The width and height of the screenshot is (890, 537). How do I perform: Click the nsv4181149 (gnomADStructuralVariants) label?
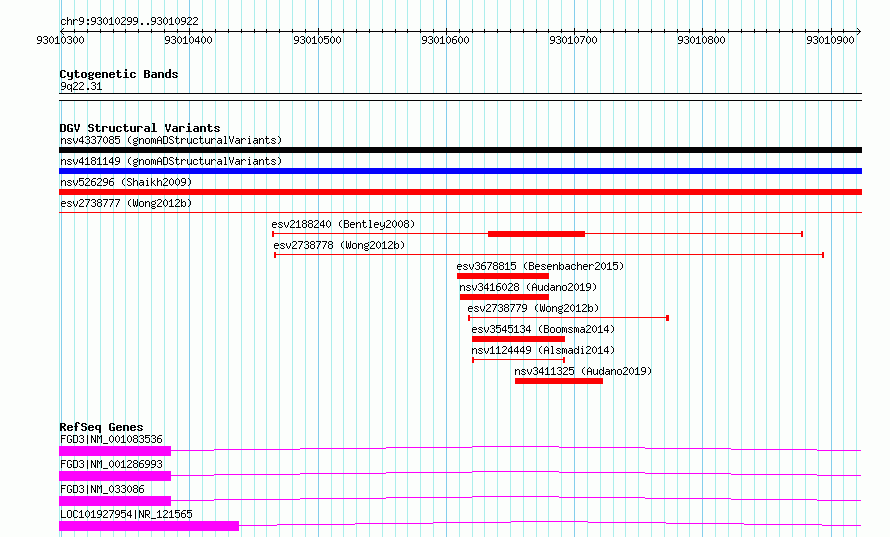[171, 161]
